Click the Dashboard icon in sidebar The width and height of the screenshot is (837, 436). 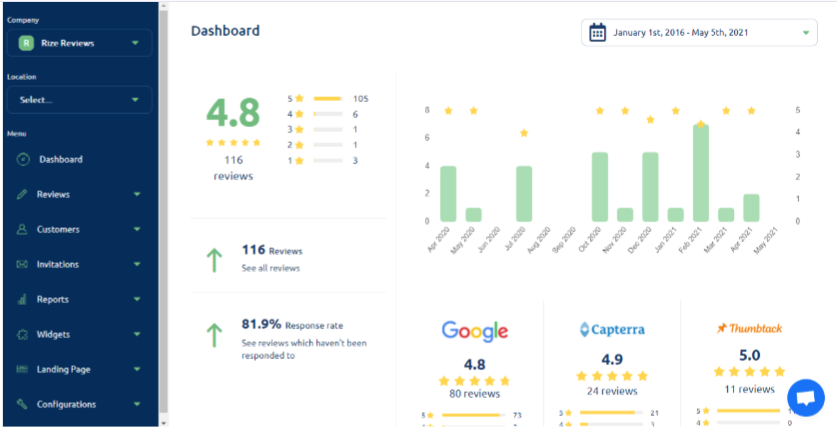(23, 159)
